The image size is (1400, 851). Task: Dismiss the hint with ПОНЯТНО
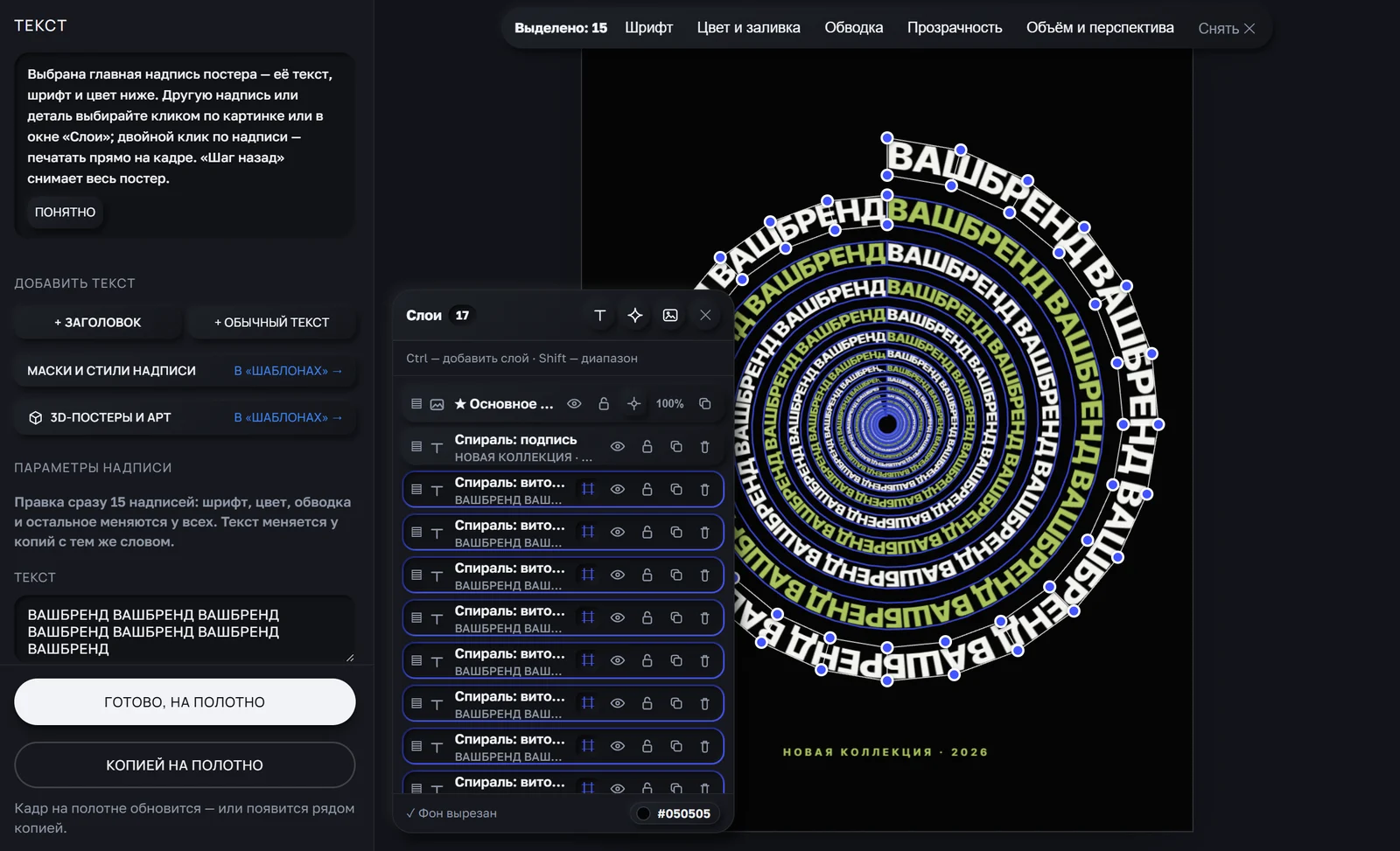(x=65, y=213)
